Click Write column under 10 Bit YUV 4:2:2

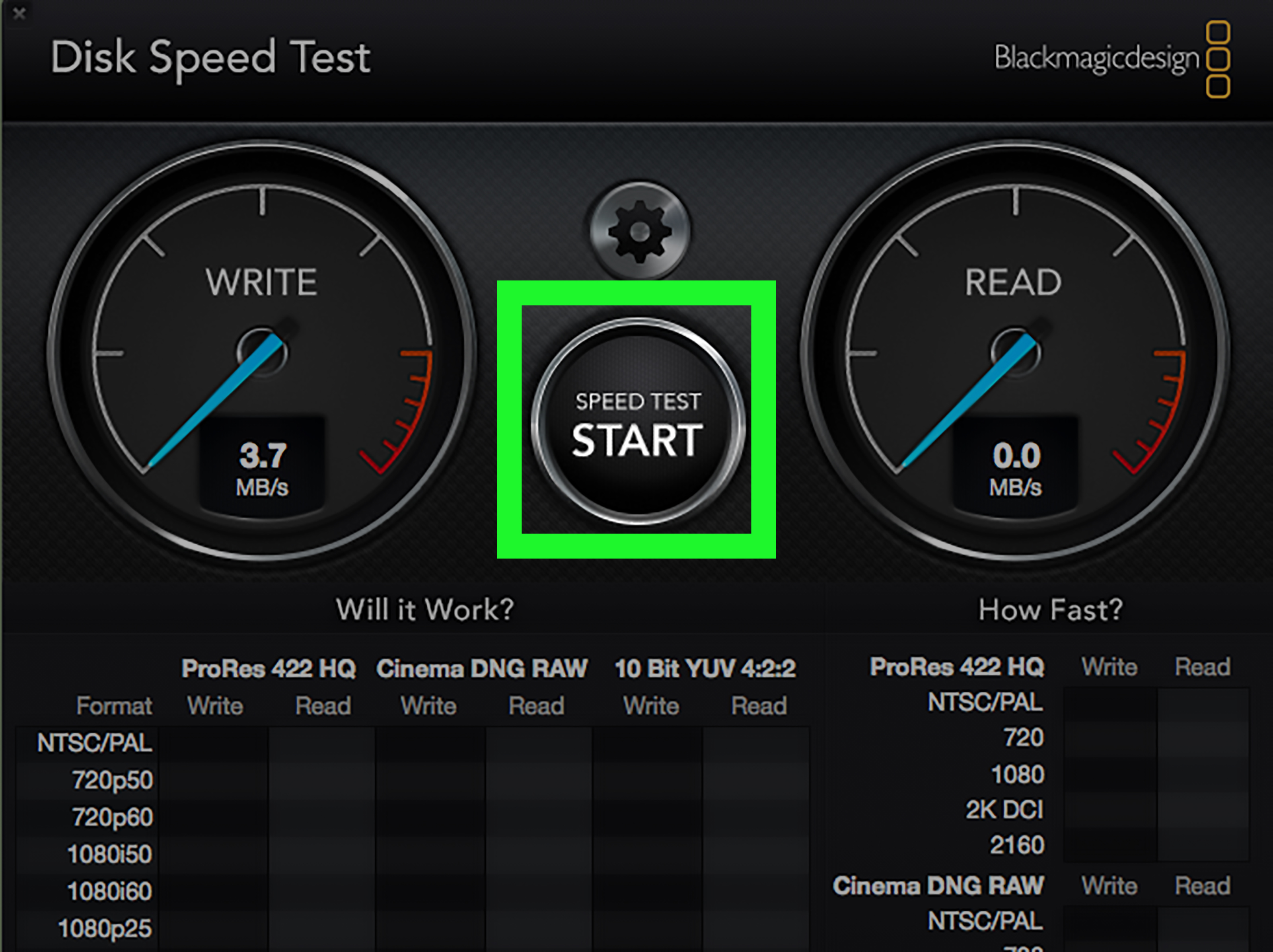[x=652, y=706]
